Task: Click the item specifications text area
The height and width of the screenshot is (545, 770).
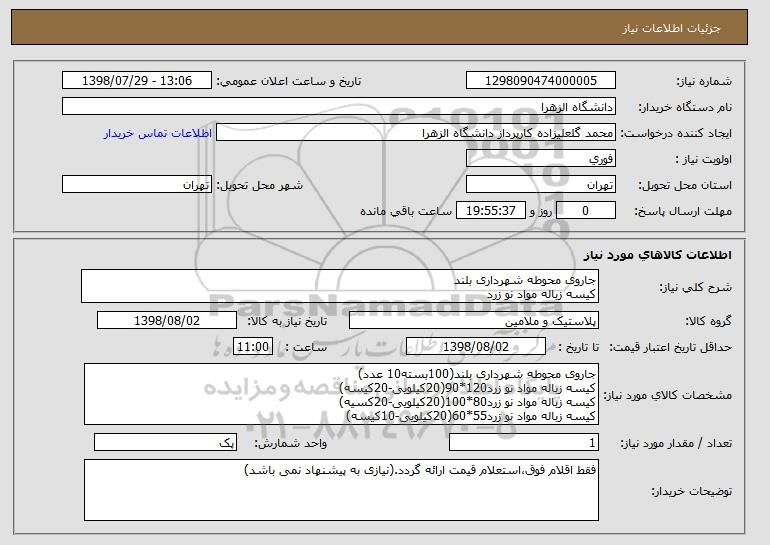Action: click(341, 394)
